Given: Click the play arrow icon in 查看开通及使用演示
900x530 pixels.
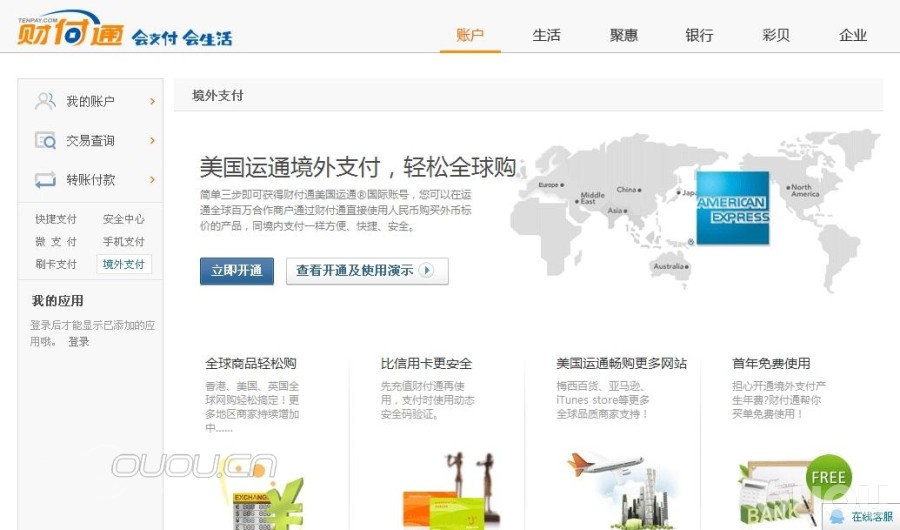Looking at the screenshot, I should [426, 270].
